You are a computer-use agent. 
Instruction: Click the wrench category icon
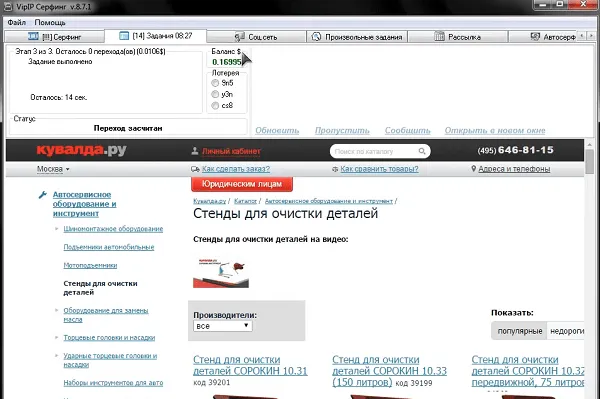(42, 195)
